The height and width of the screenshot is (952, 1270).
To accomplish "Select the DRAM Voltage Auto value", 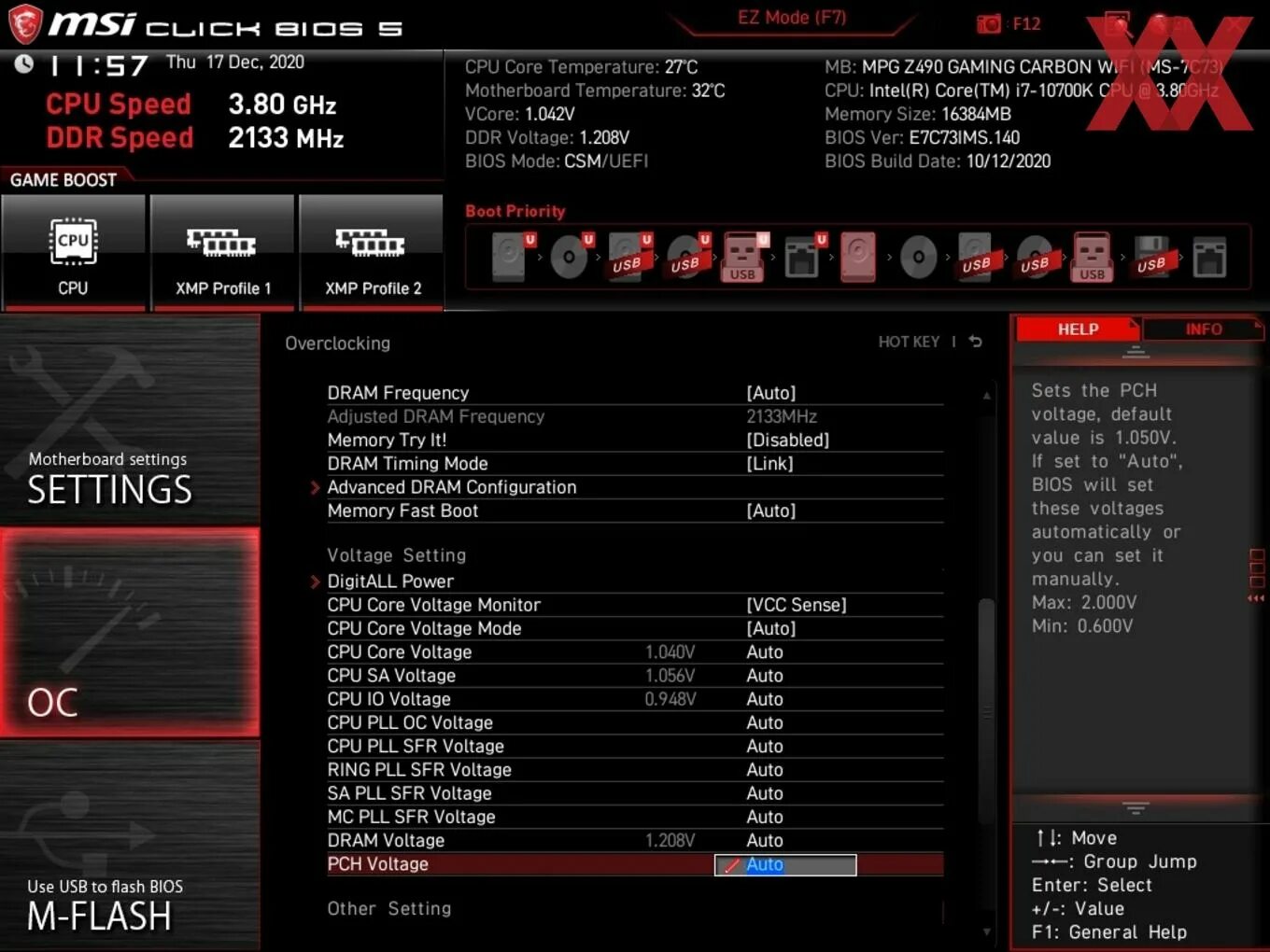I will [765, 840].
